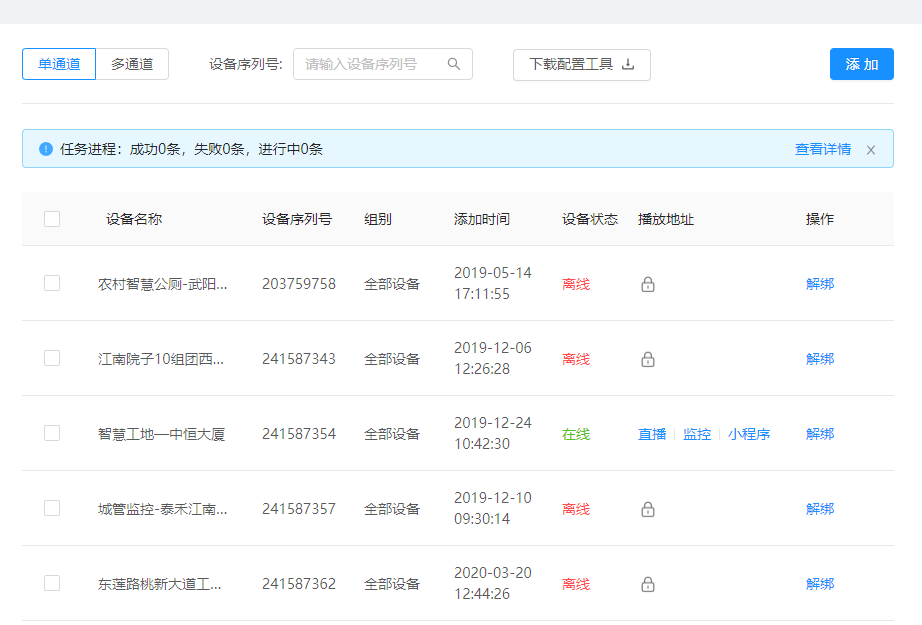This screenshot has height=625, width=922.
Task: Close the task progress banner
Action: click(x=871, y=150)
